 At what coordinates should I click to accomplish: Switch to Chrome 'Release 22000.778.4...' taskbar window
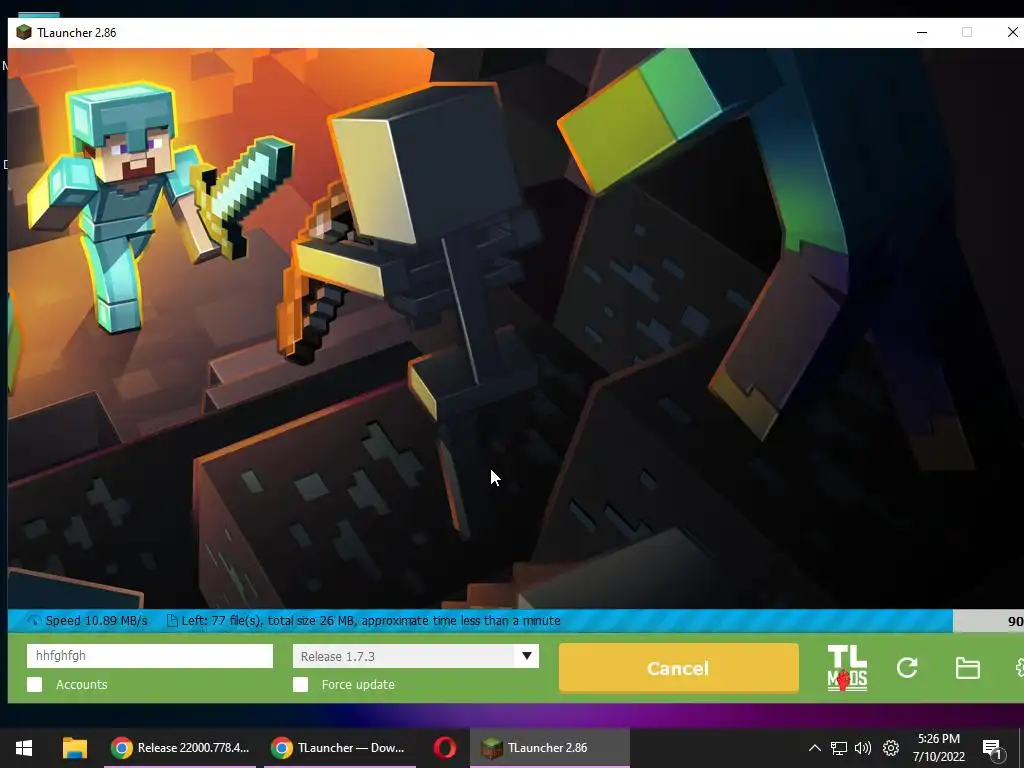click(180, 748)
